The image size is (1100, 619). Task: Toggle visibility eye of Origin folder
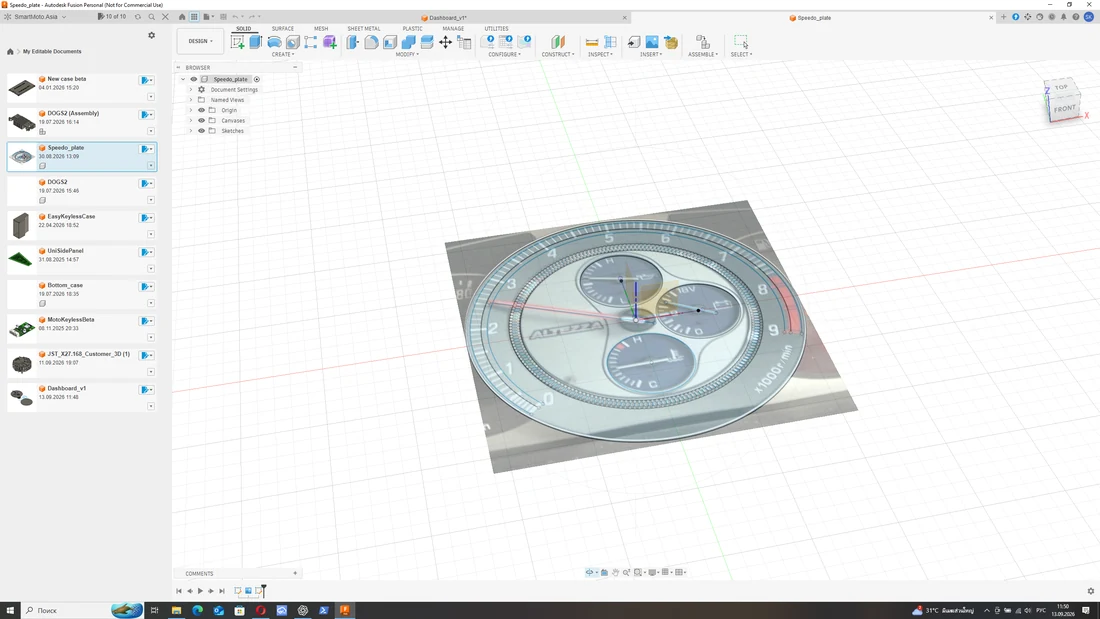click(x=201, y=110)
